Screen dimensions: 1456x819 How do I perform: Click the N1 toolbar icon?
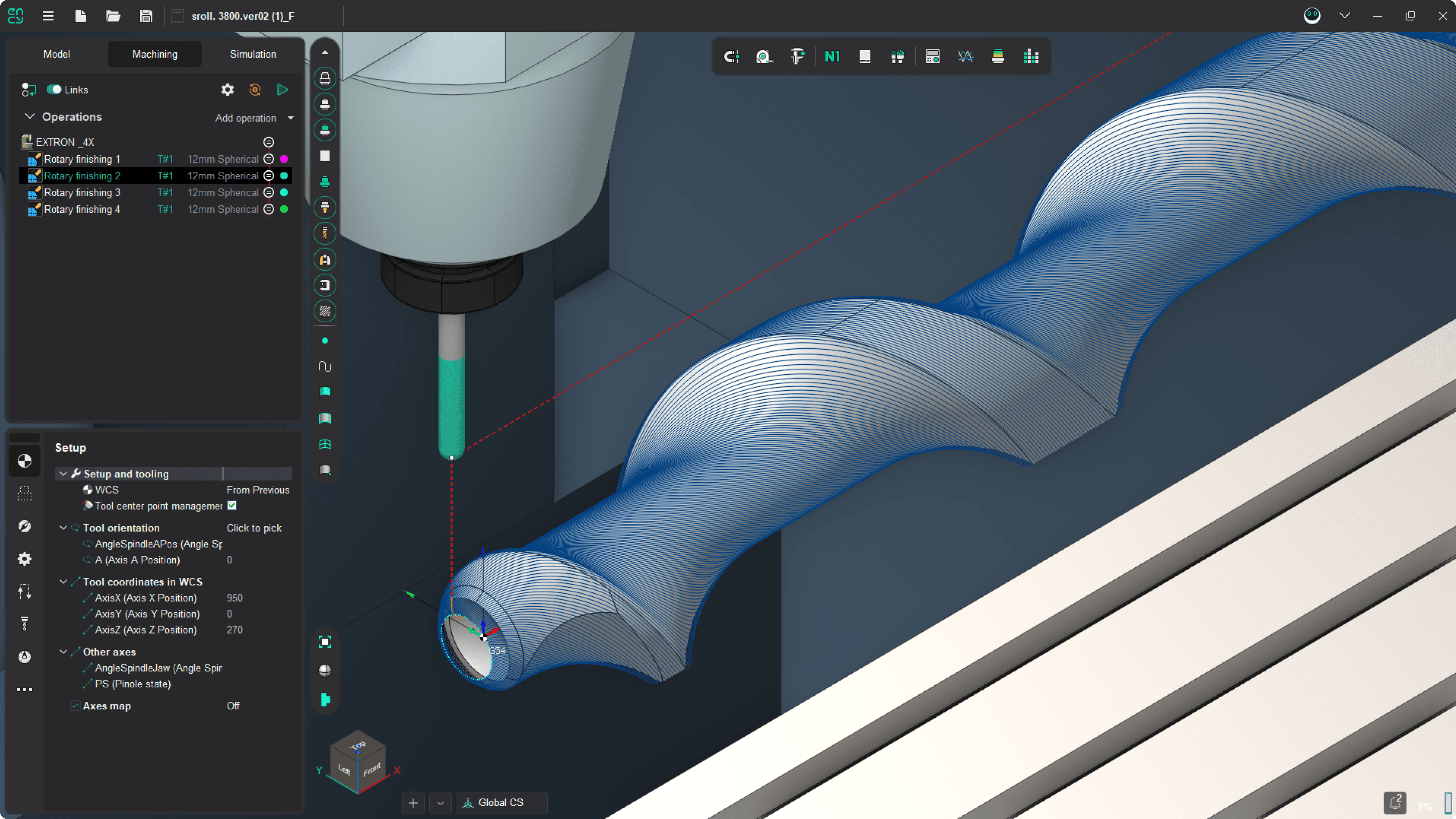click(832, 56)
